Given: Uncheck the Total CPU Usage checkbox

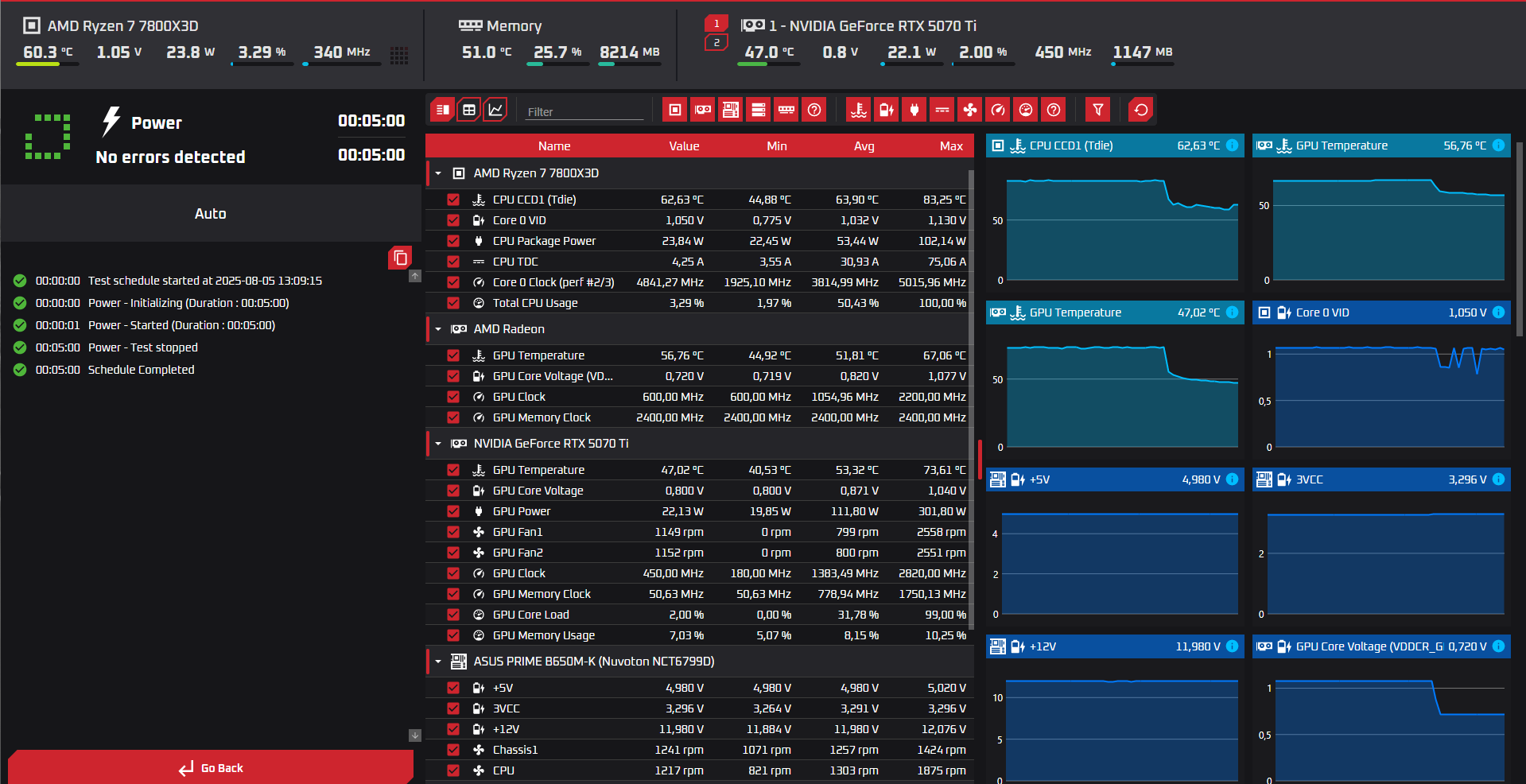Looking at the screenshot, I should 453,303.
